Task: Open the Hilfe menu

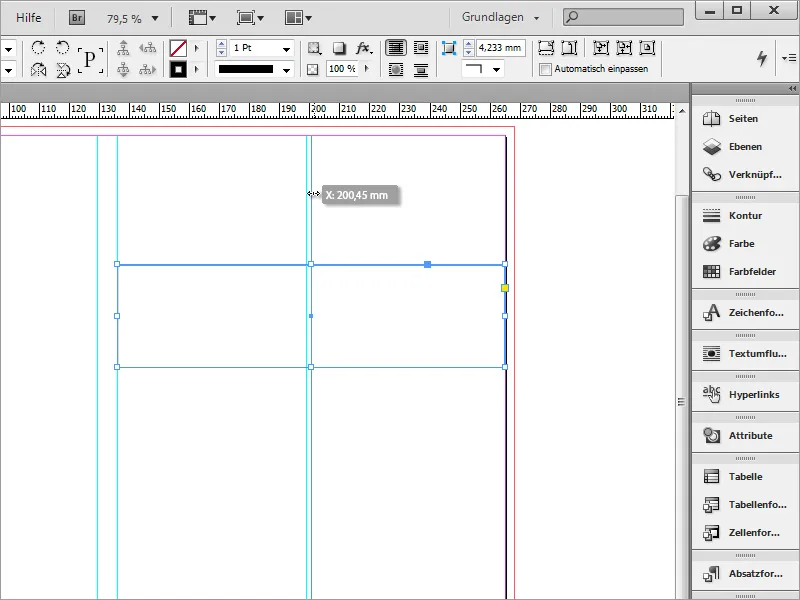Action: click(x=29, y=18)
